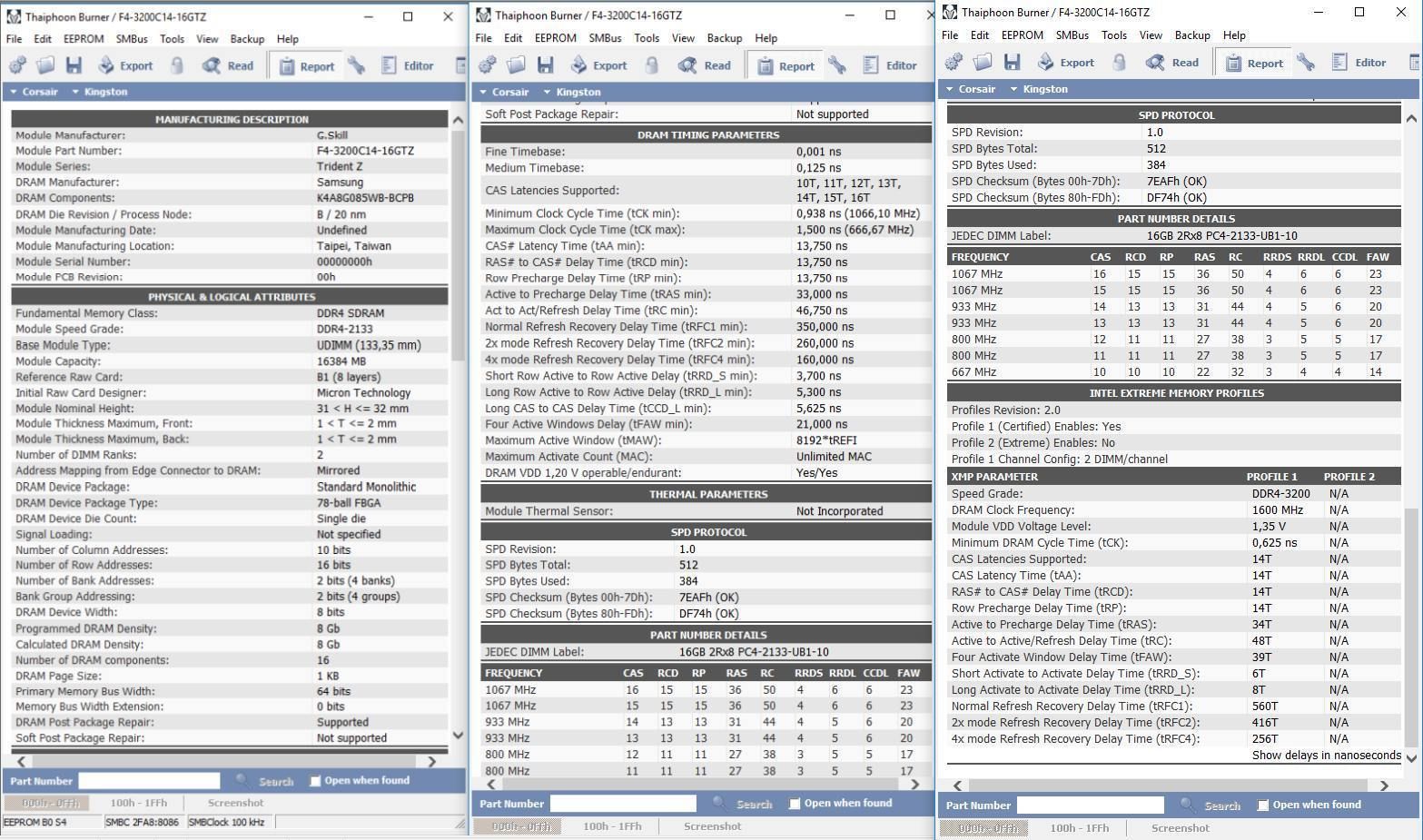Click Part Number input field in right window
This screenshot has height=840, width=1423.
(x=1091, y=805)
